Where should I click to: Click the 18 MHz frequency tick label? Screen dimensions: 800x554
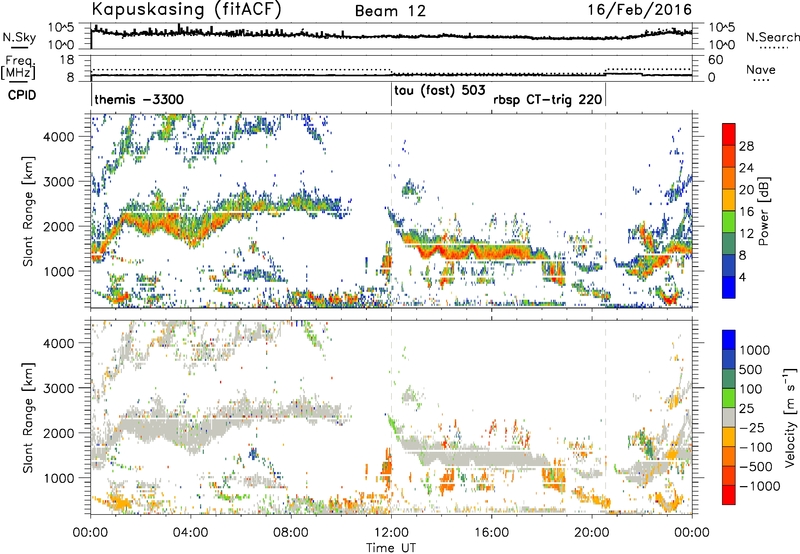click(67, 60)
